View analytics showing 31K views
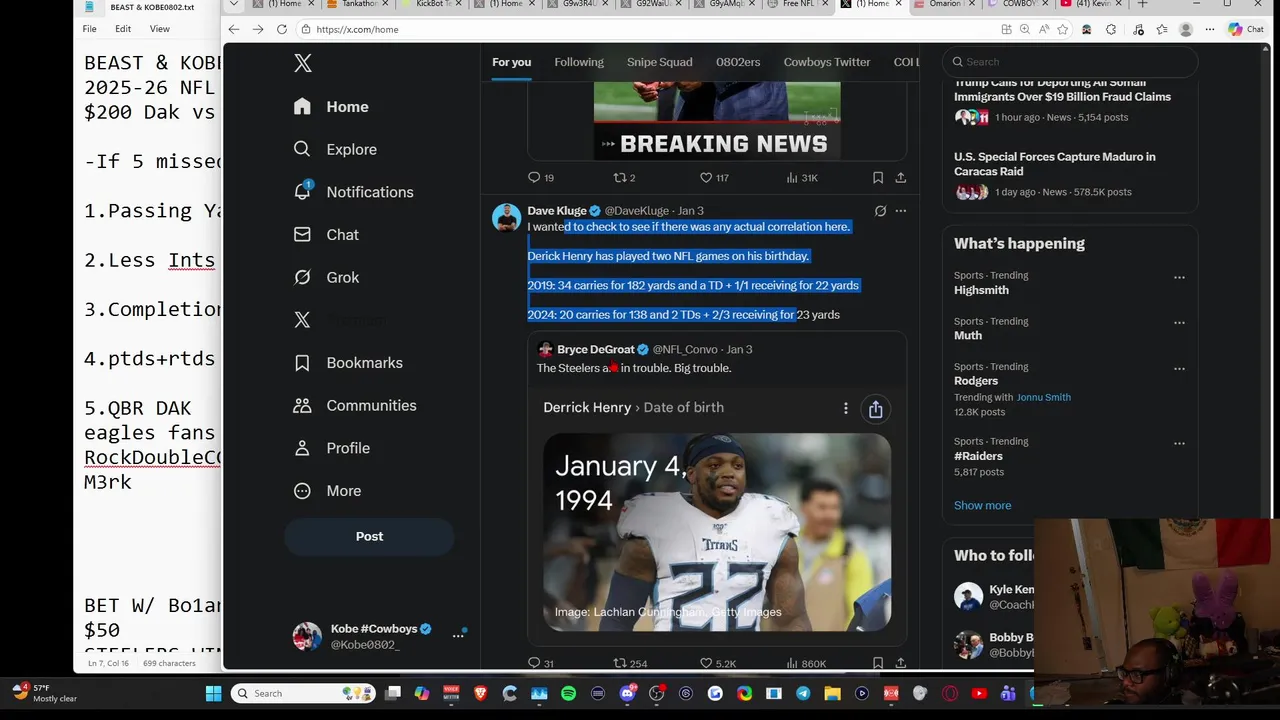 tap(802, 177)
